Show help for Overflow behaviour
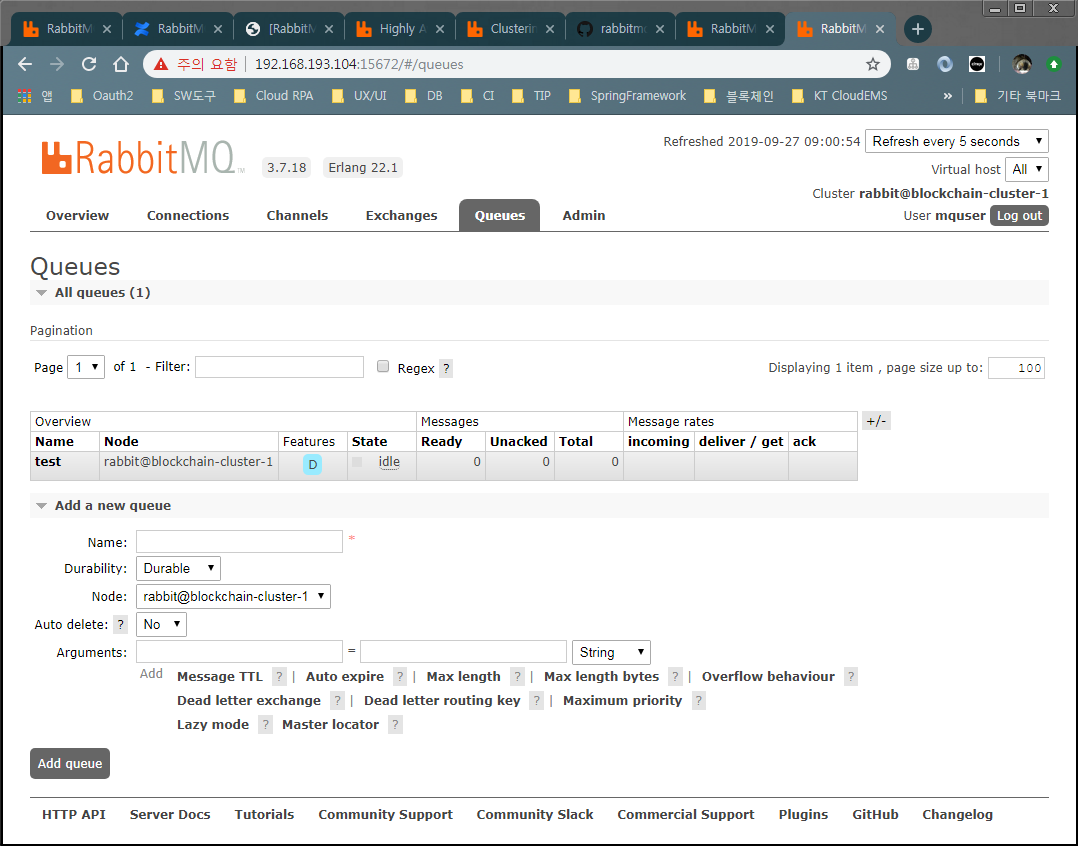Viewport: 1078px width, 846px height. pyautogui.click(x=851, y=677)
